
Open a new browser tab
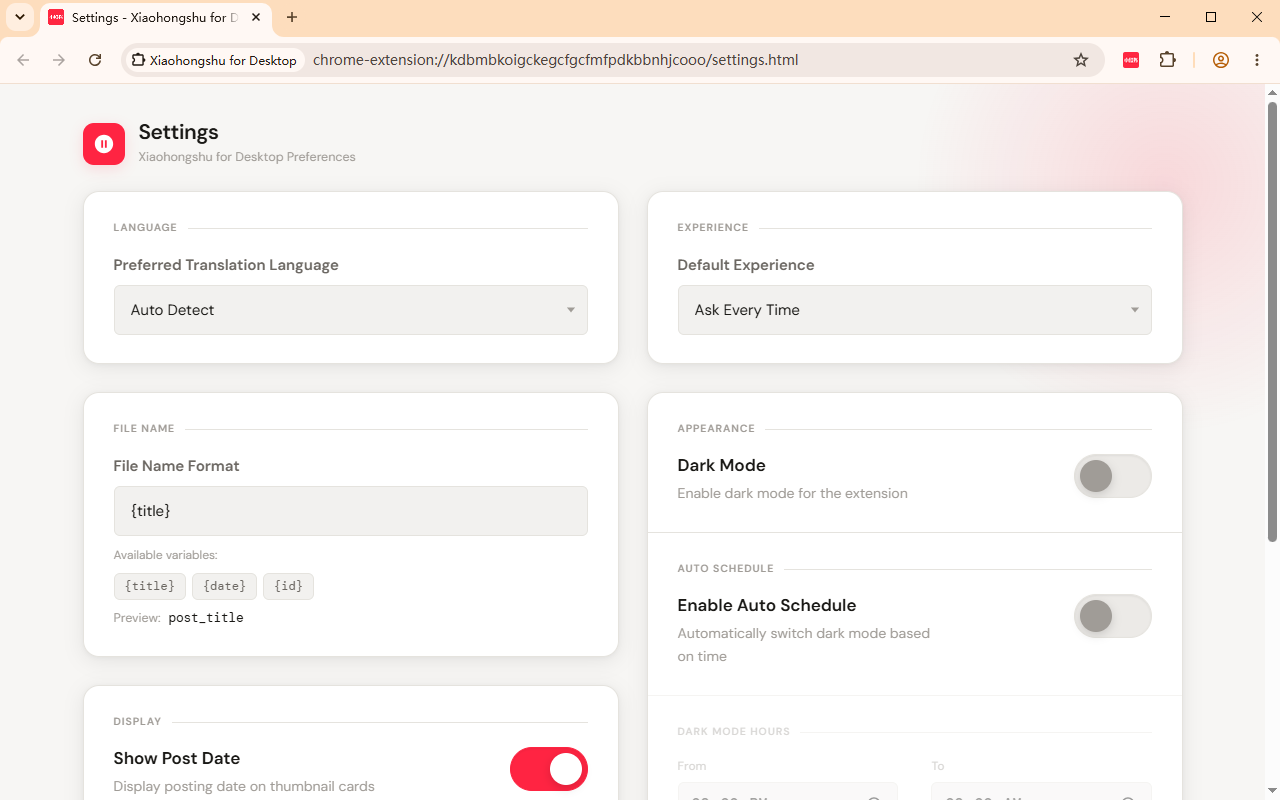pyautogui.click(x=292, y=17)
